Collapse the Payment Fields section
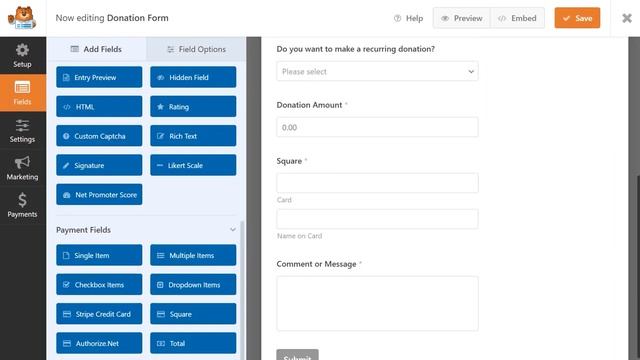 (x=233, y=230)
